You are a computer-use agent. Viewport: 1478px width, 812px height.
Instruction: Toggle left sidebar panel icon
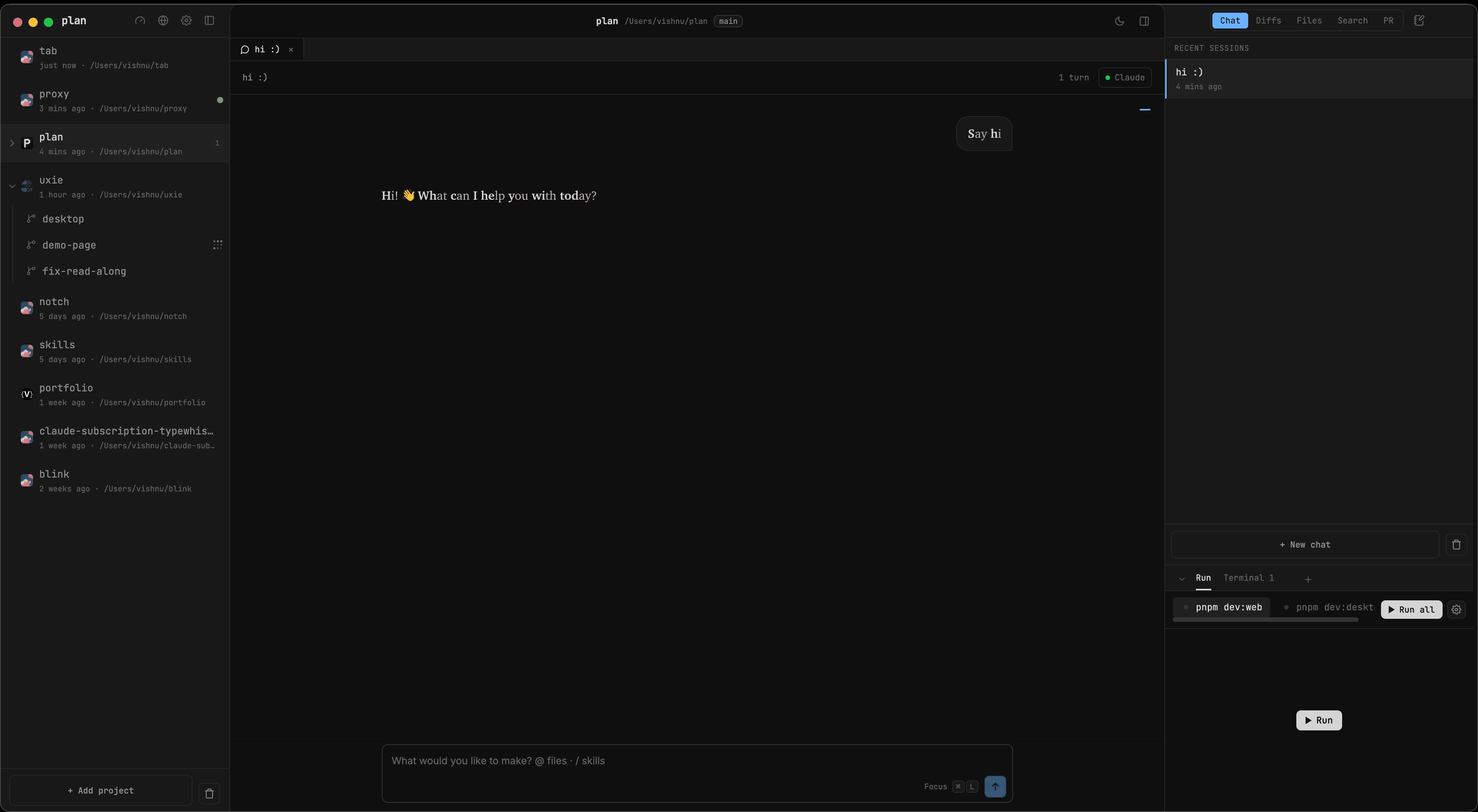pyautogui.click(x=209, y=21)
